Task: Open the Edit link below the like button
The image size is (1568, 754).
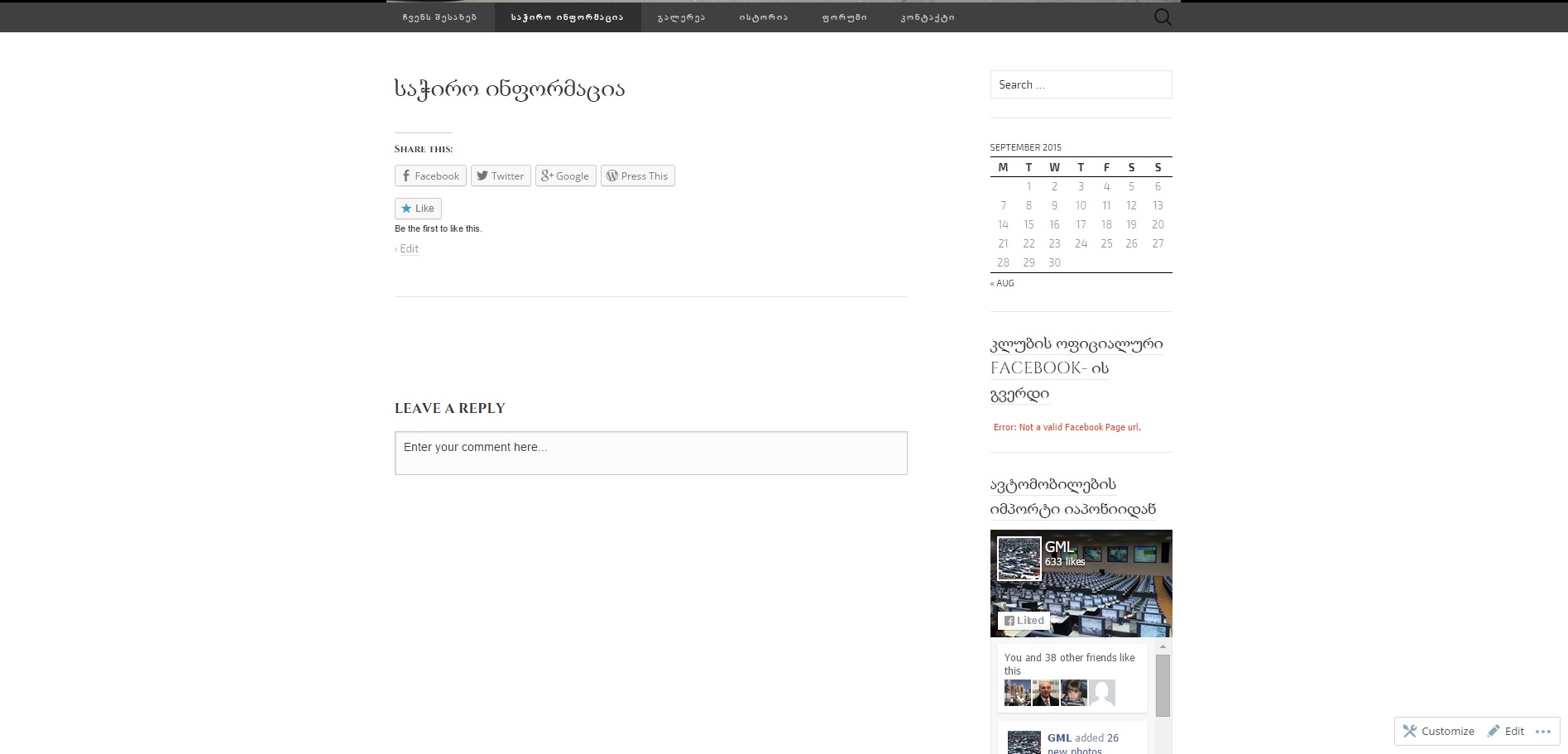Action: pos(409,248)
